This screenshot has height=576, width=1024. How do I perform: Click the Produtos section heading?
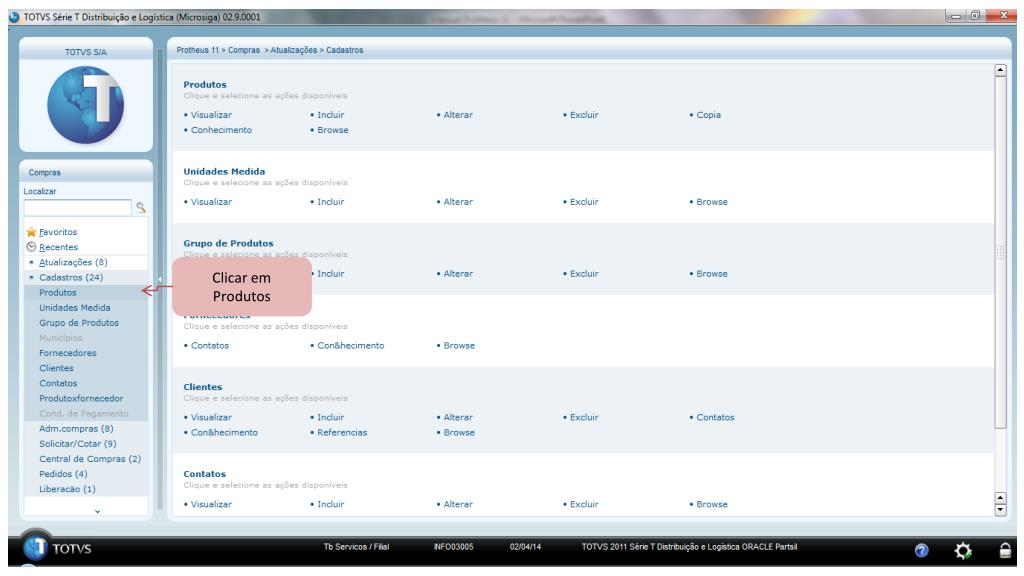[x=205, y=84]
